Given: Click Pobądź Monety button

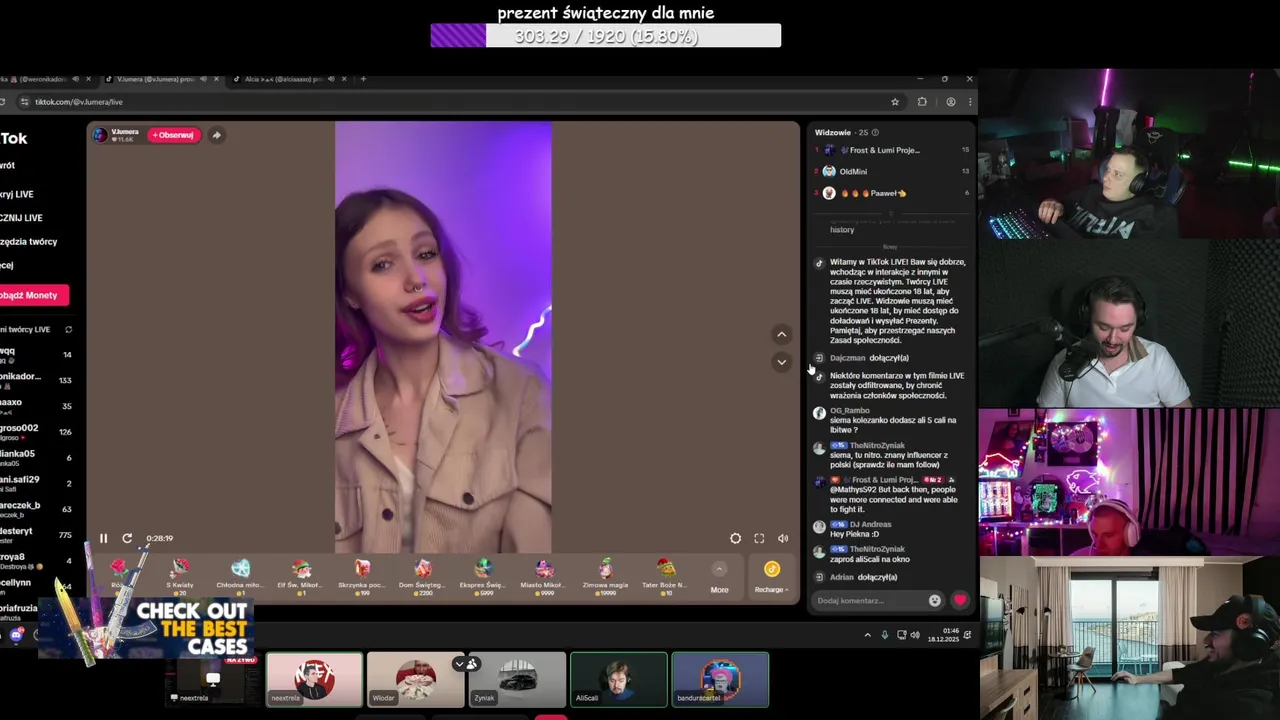Looking at the screenshot, I should click(32, 295).
